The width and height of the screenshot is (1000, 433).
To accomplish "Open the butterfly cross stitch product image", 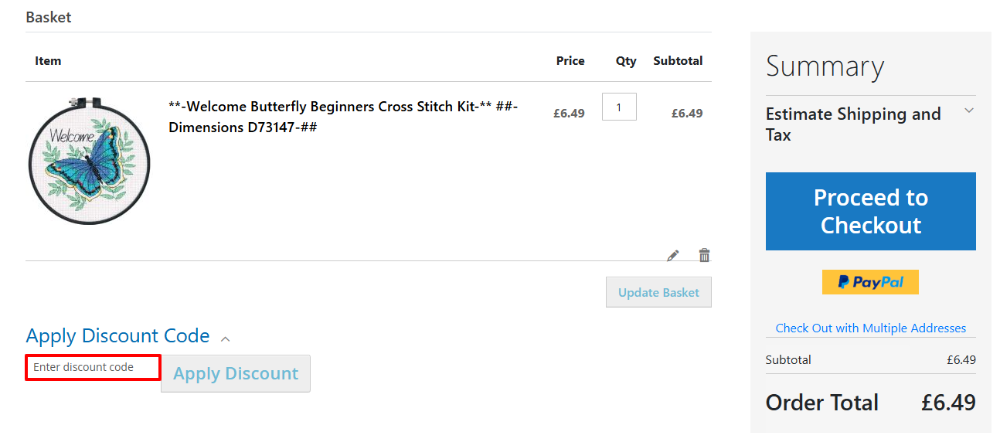I will click(x=88, y=160).
